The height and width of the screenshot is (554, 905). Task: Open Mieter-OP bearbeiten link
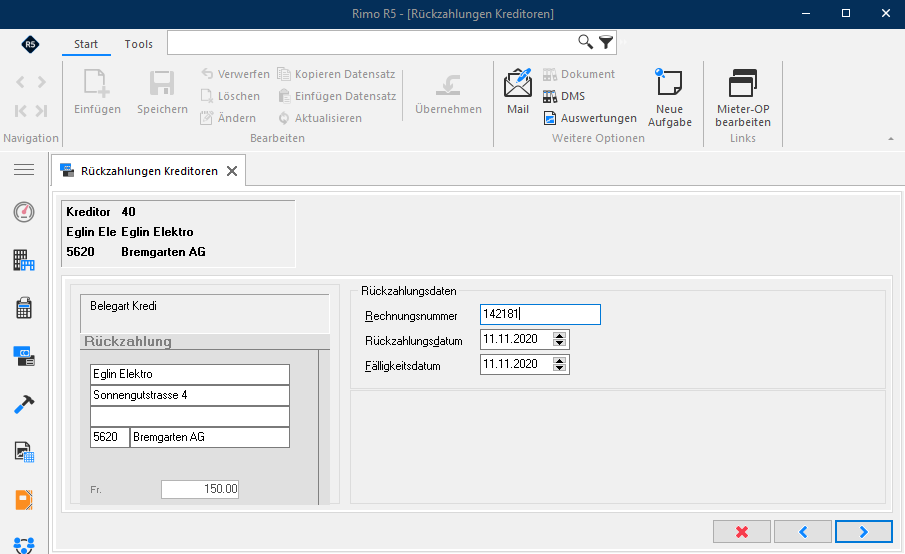click(743, 98)
